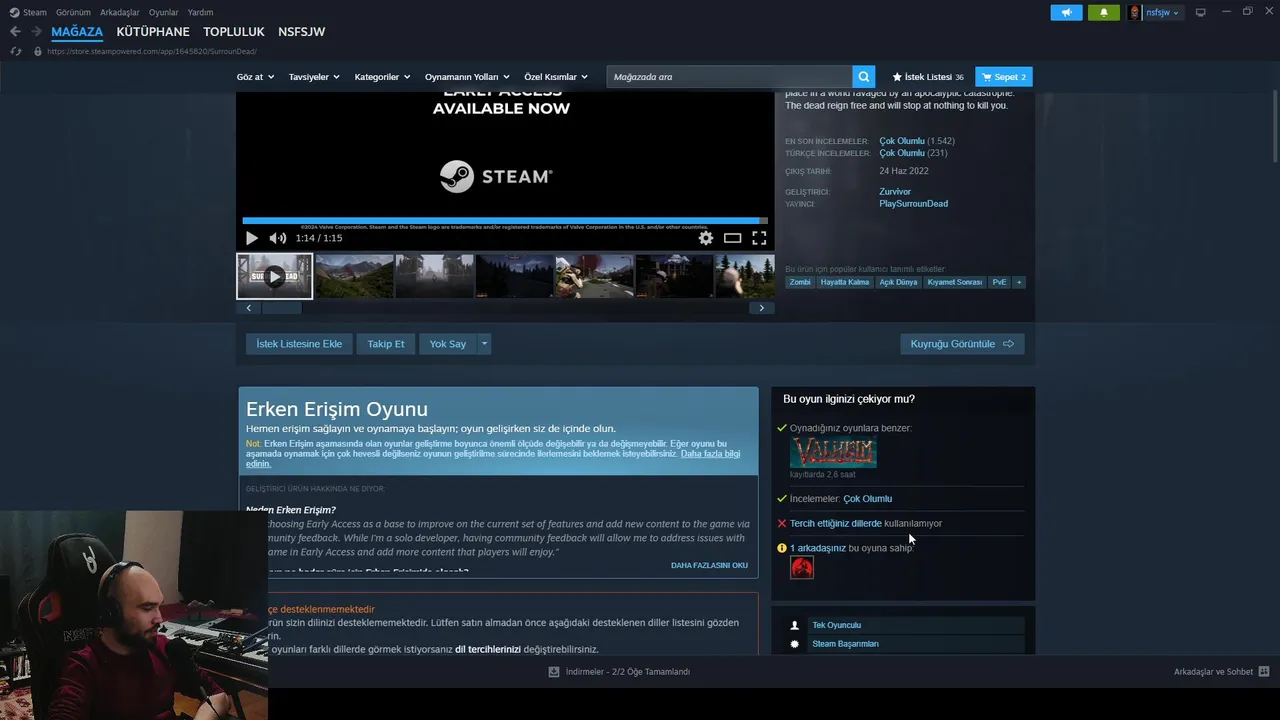Focus the Mağazada ara search field
The width and height of the screenshot is (1280, 720).
(729, 77)
